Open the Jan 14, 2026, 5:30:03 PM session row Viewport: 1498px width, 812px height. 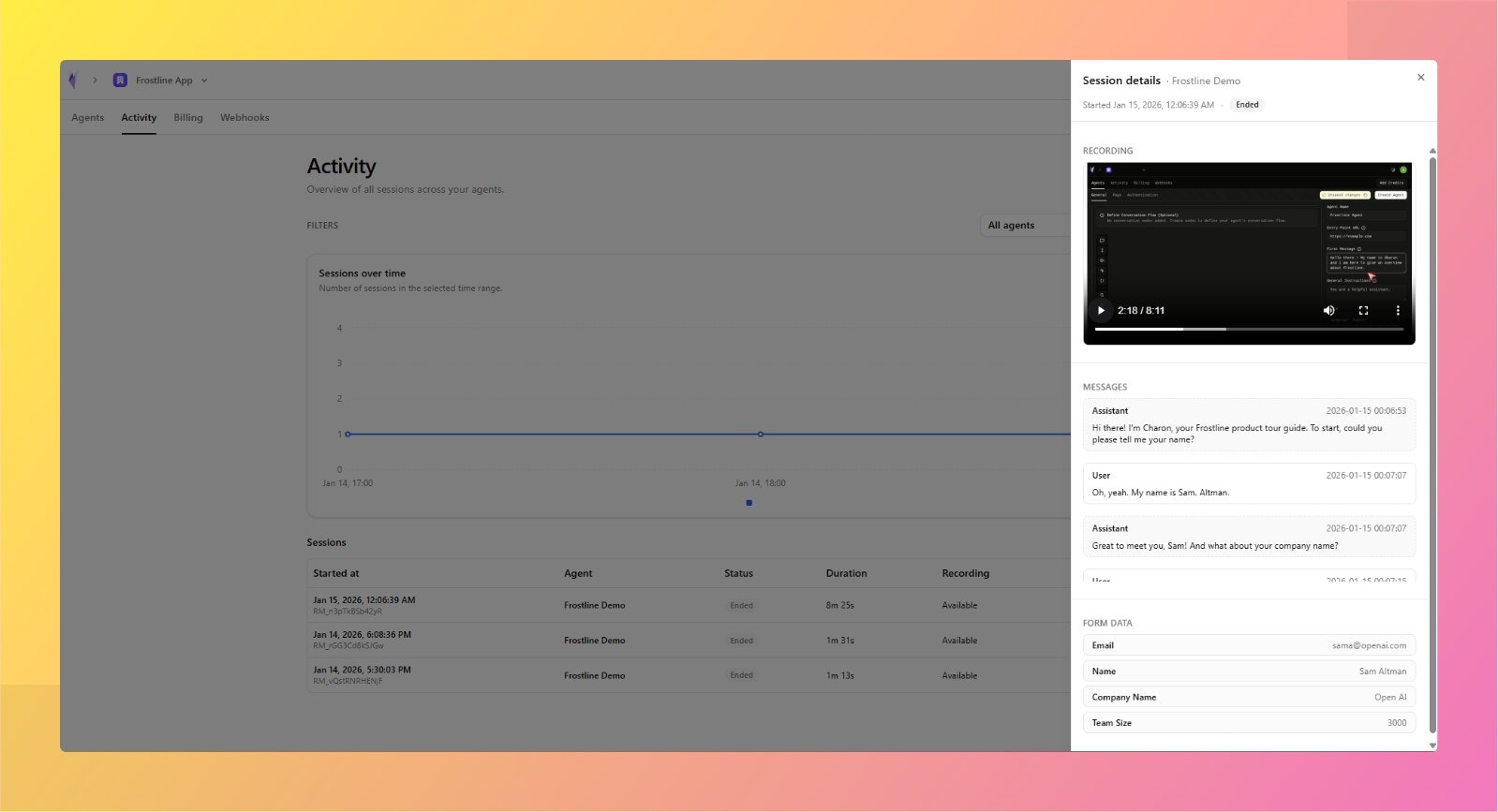[x=689, y=675]
